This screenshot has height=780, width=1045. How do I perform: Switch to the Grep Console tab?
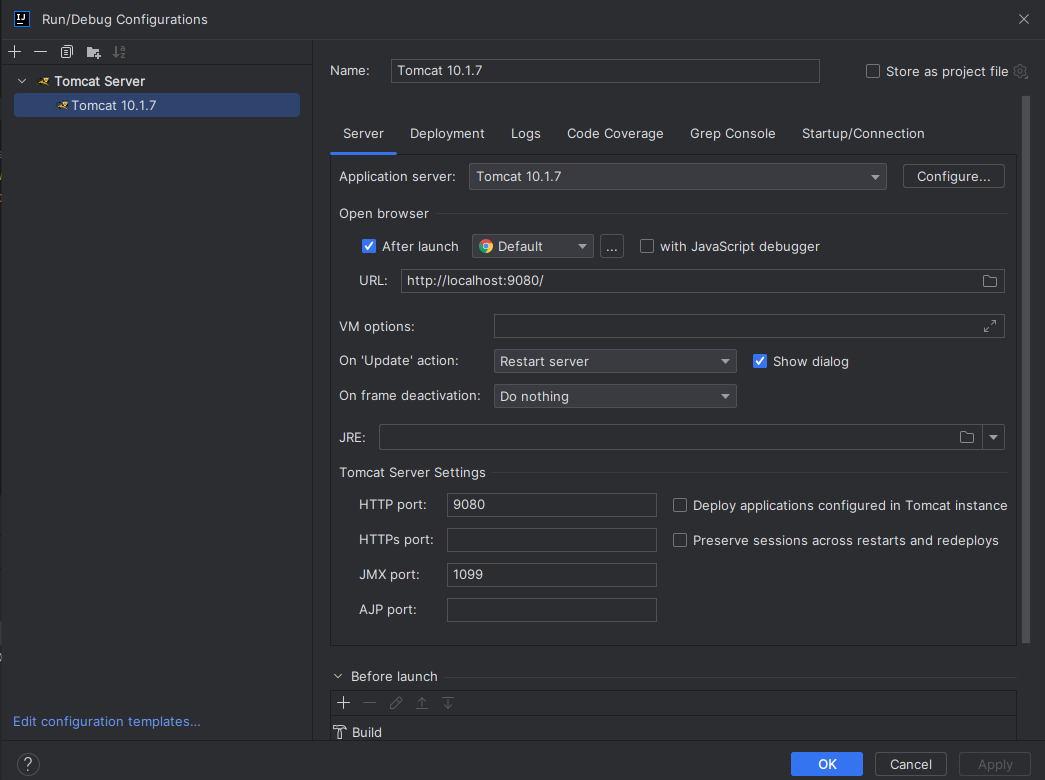tap(732, 133)
